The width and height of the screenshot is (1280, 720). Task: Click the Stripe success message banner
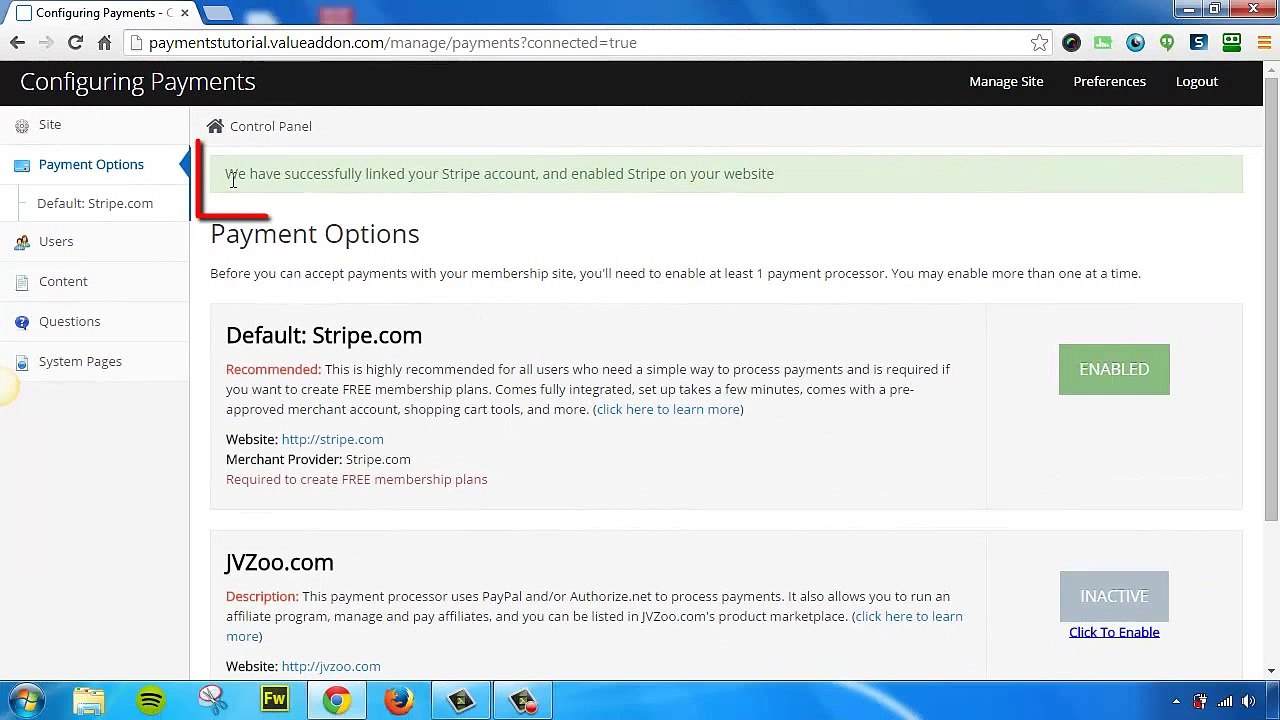click(x=726, y=174)
